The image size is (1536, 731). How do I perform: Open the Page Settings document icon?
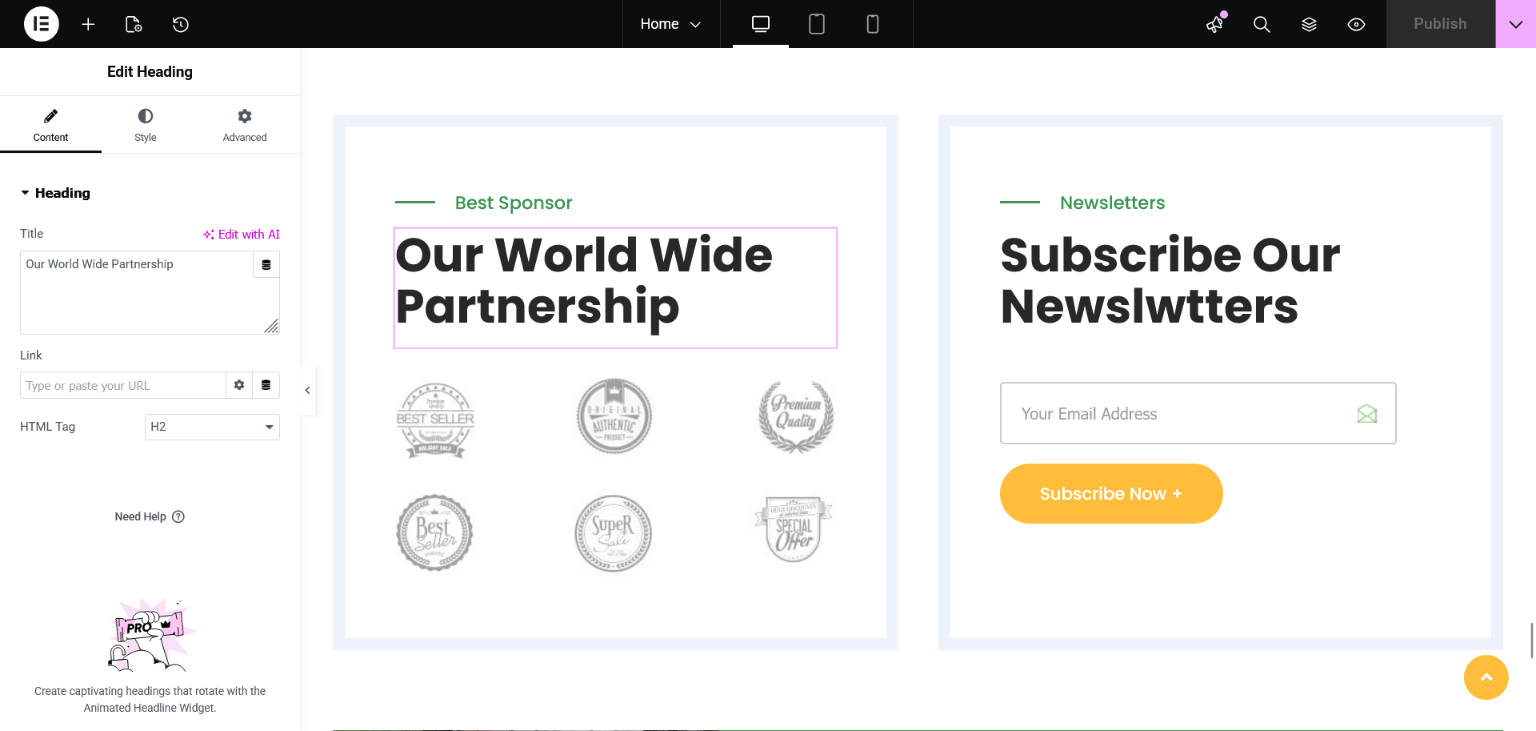133,24
